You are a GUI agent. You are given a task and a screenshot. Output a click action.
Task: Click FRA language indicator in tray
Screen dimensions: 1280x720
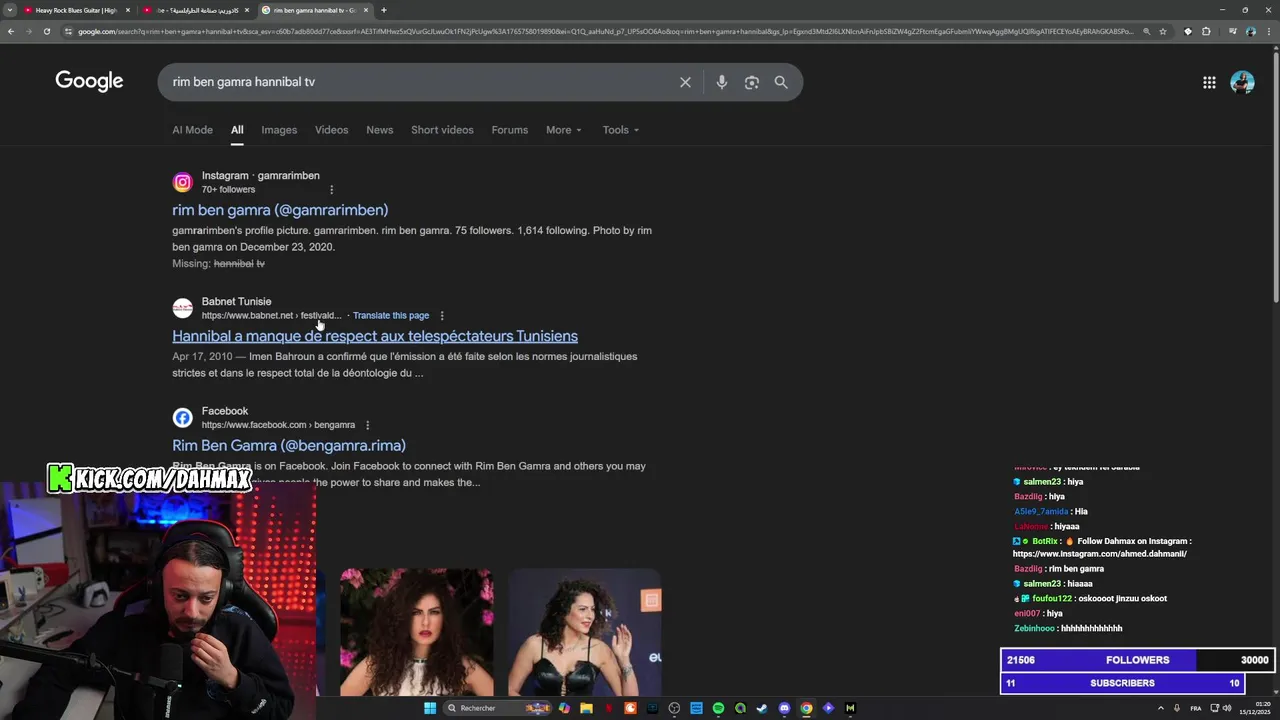pos(1195,708)
